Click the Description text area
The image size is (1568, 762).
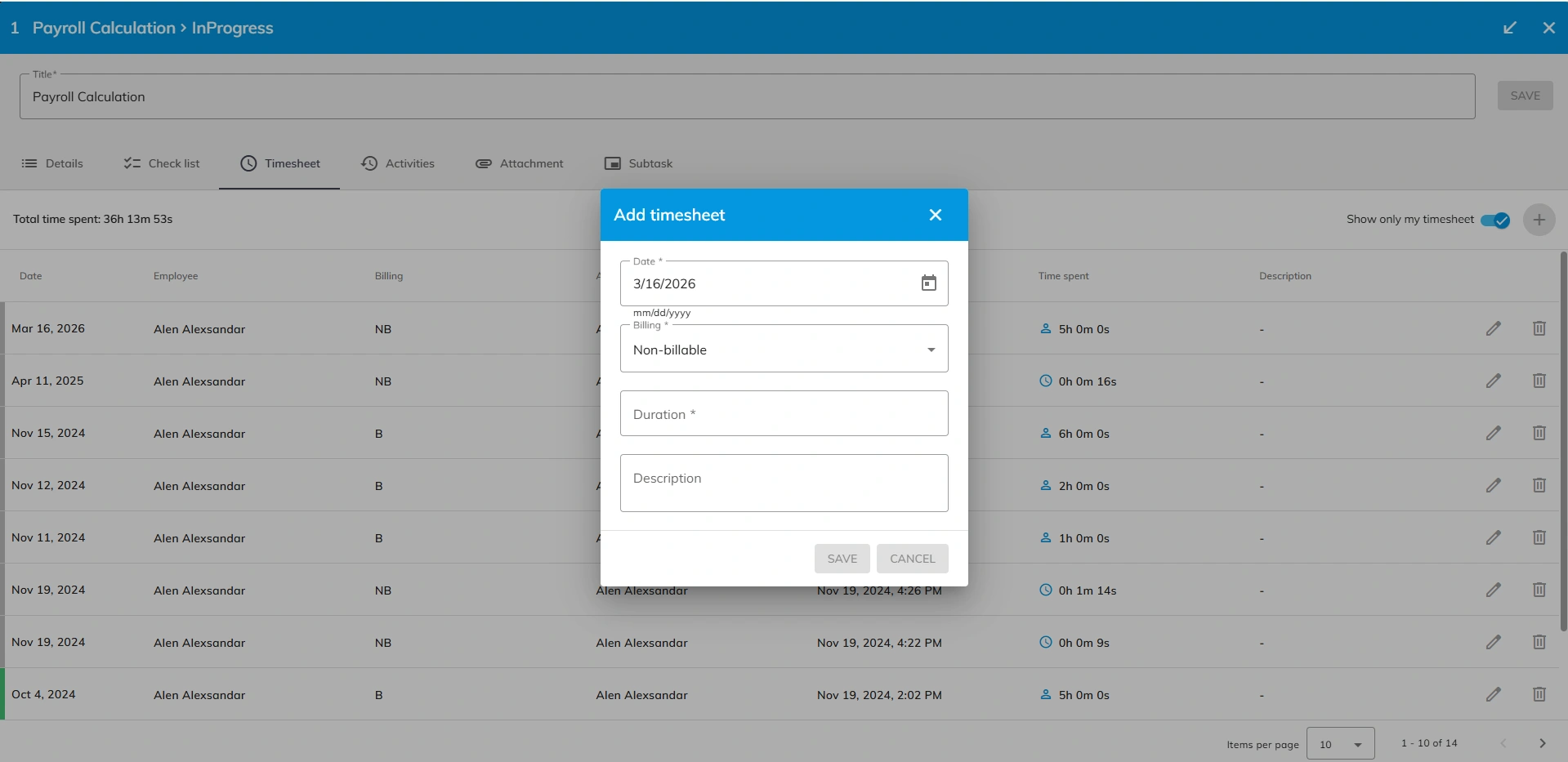(784, 483)
